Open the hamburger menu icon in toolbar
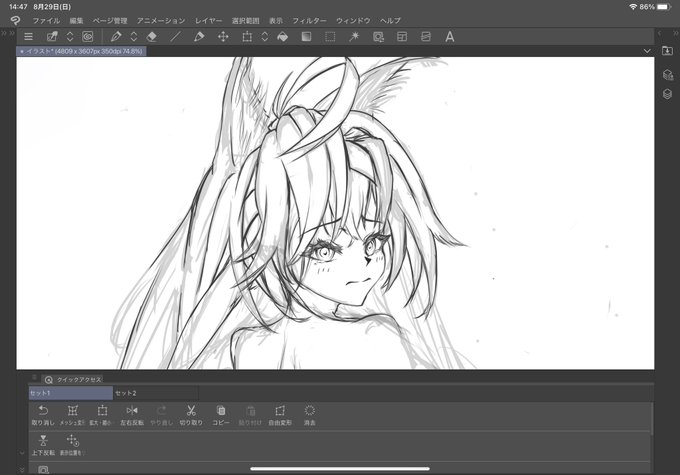680x475 pixels. pyautogui.click(x=28, y=37)
